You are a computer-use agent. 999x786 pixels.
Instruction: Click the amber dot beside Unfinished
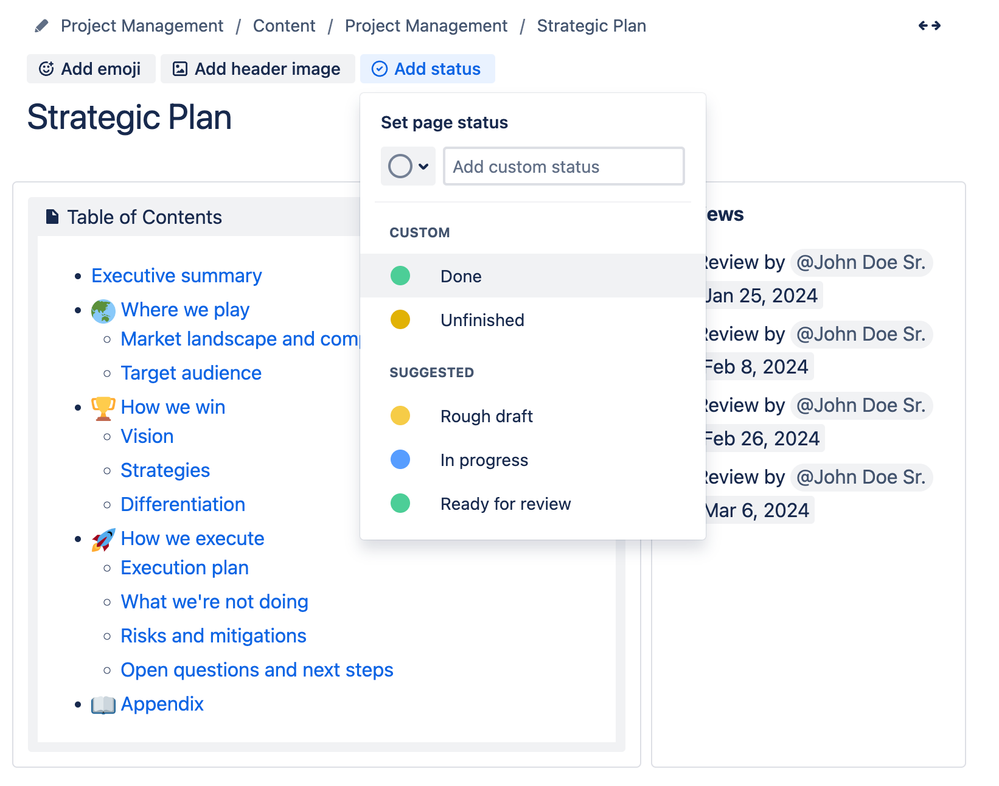(x=400, y=320)
